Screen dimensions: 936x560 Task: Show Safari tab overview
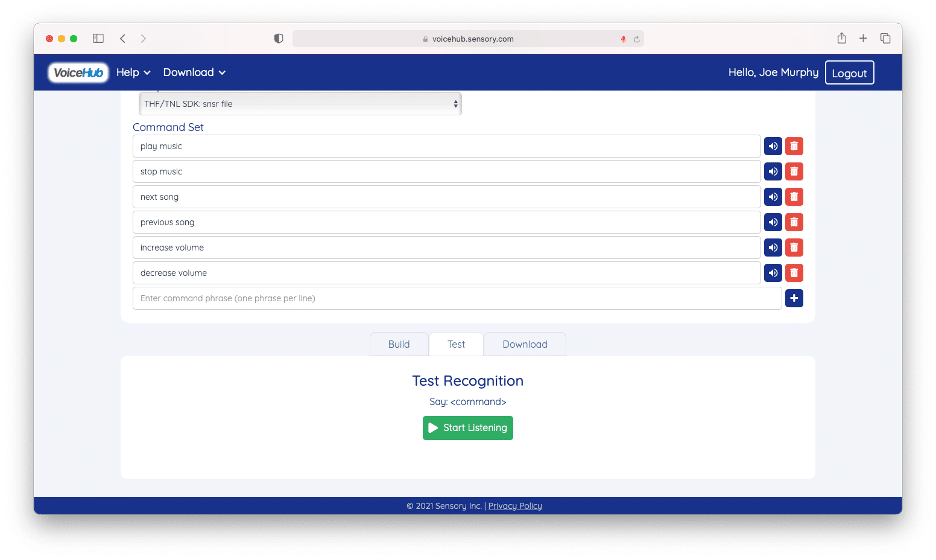point(885,38)
